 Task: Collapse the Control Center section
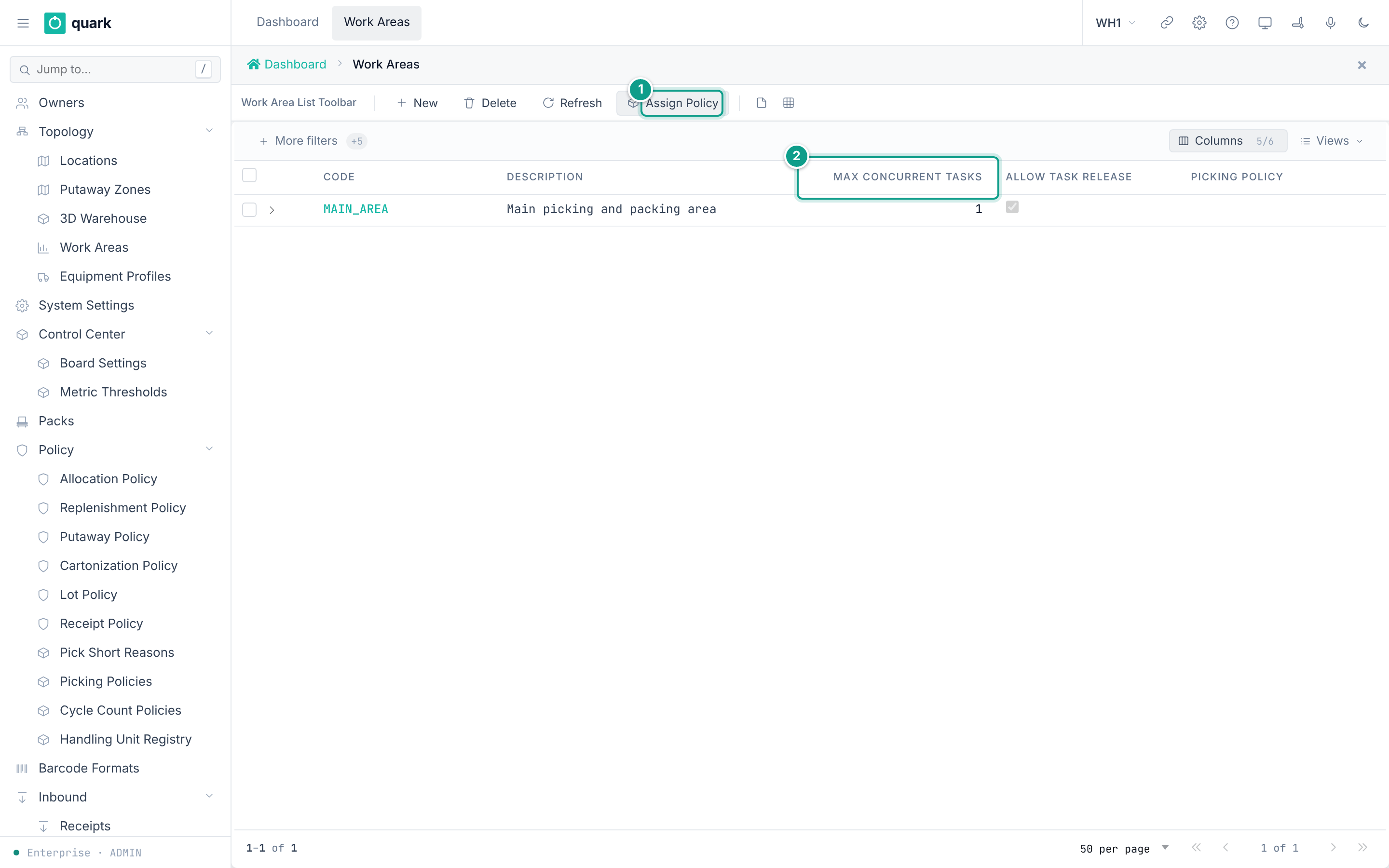point(209,334)
